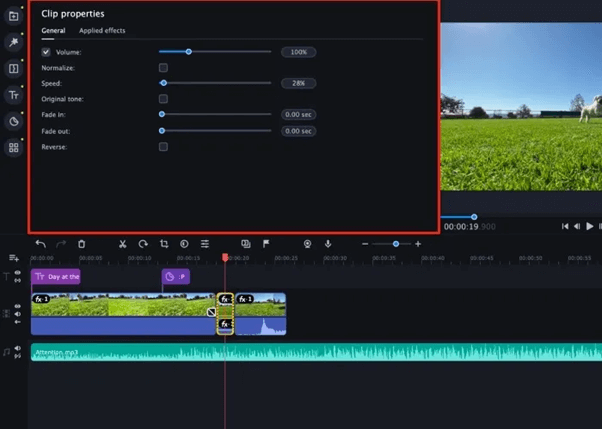This screenshot has width=602, height=429.
Task: Open the Titles text panel
Action: tap(13, 95)
